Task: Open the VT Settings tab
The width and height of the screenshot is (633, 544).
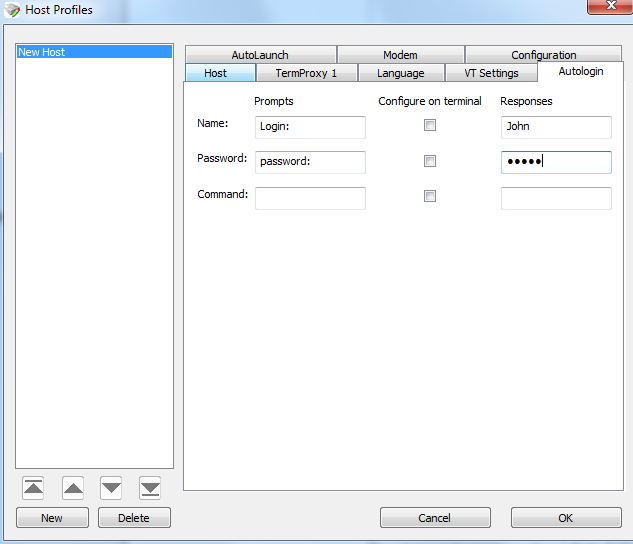Action: [x=491, y=73]
